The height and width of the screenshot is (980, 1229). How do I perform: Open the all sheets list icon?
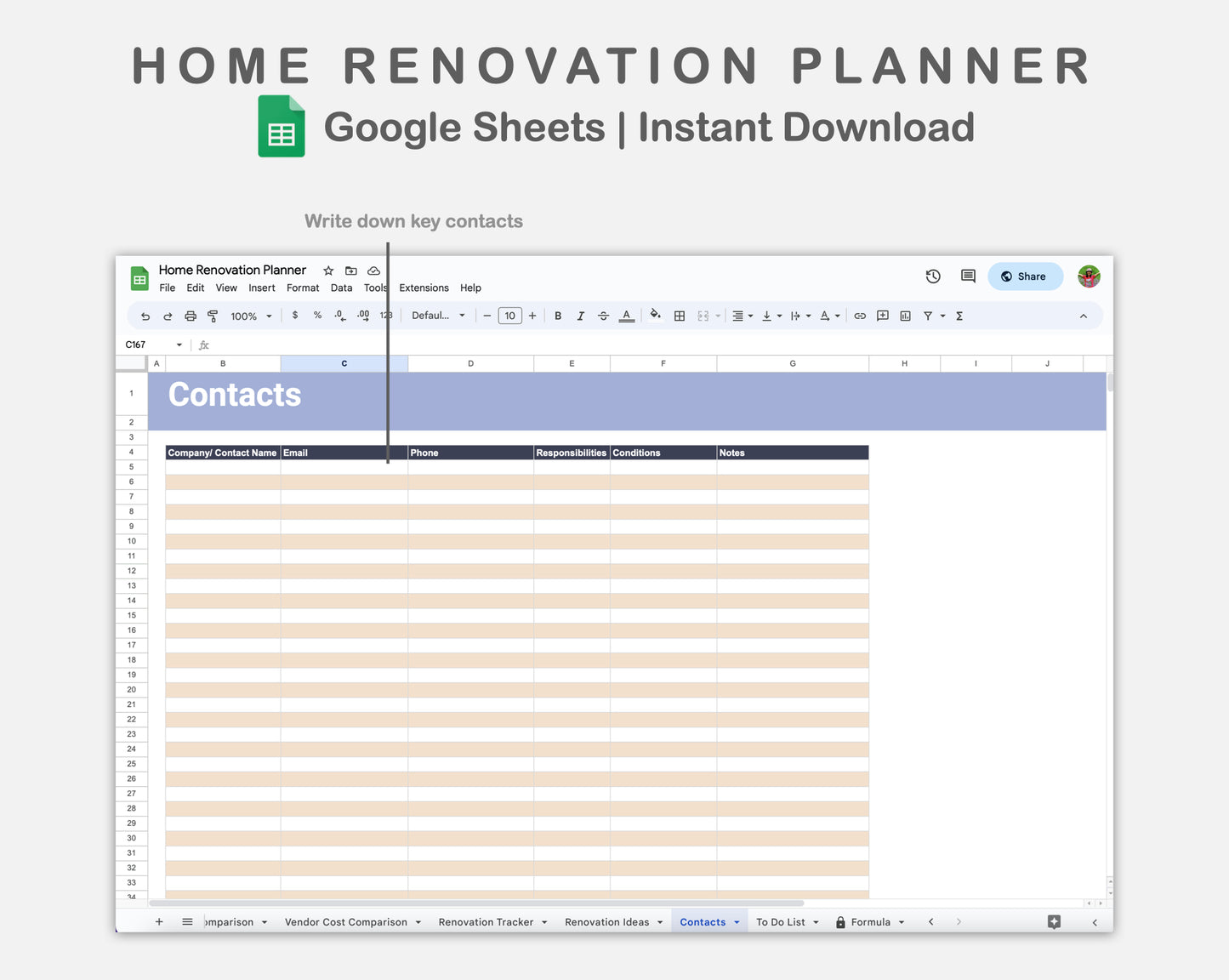point(187,922)
